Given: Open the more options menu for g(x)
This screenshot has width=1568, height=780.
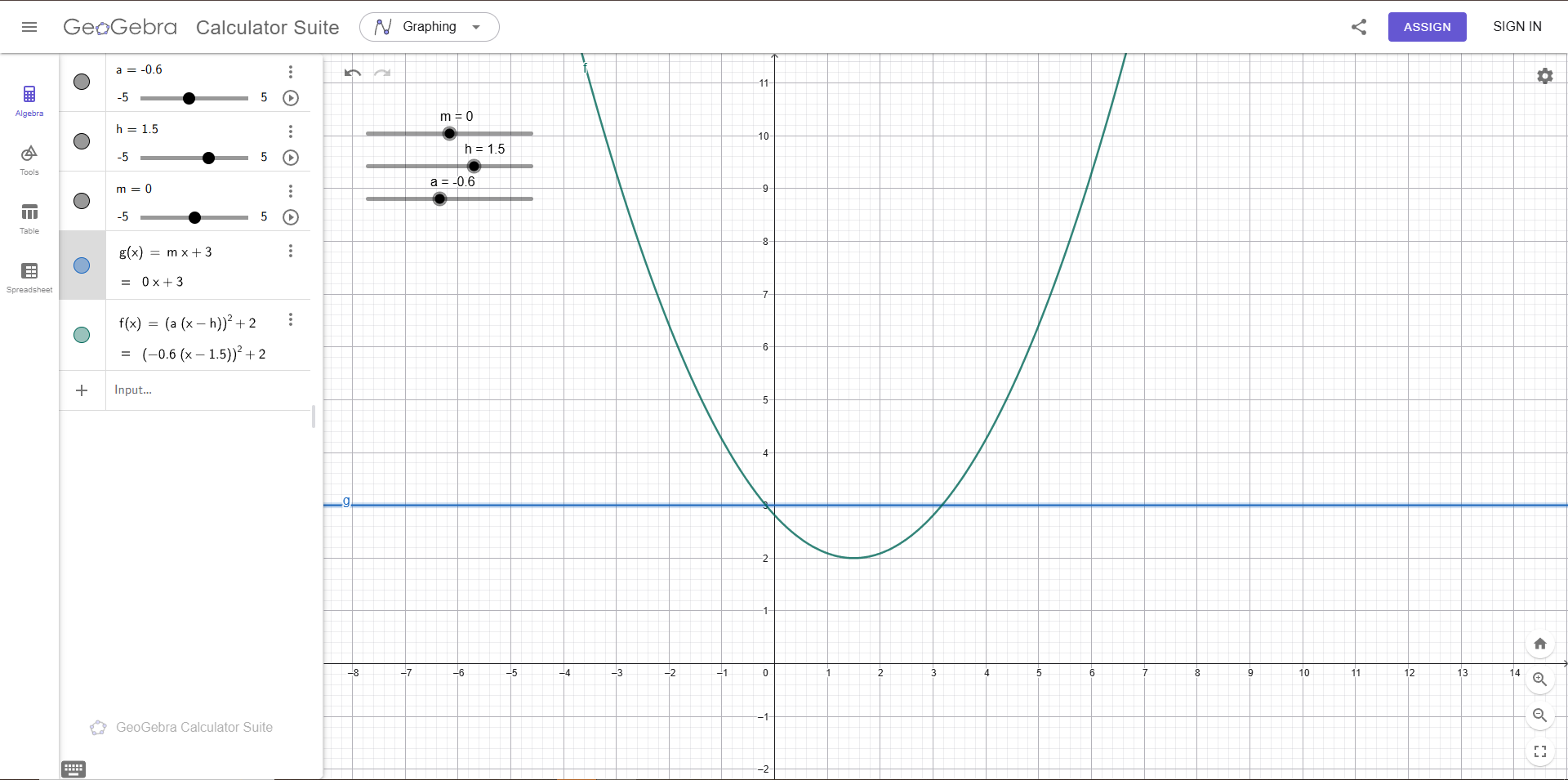Looking at the screenshot, I should point(291,251).
